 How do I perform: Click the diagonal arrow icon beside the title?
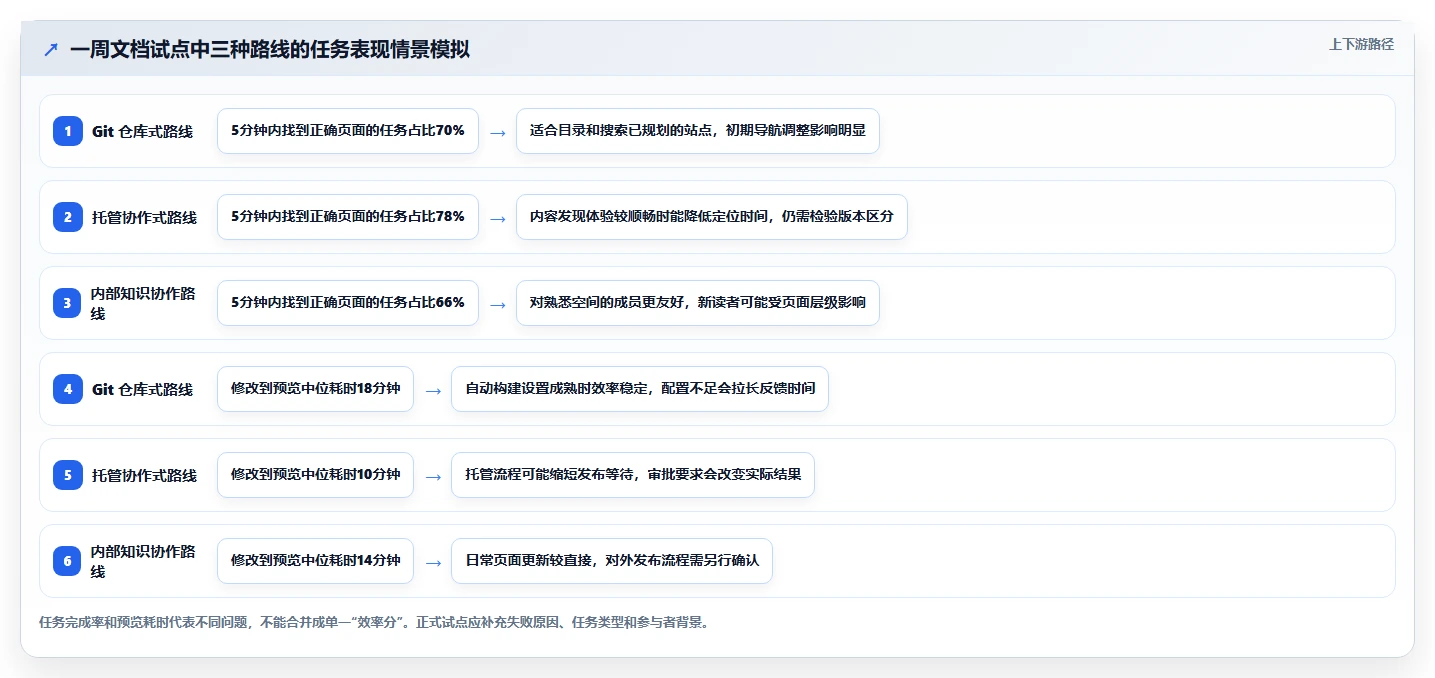point(51,49)
